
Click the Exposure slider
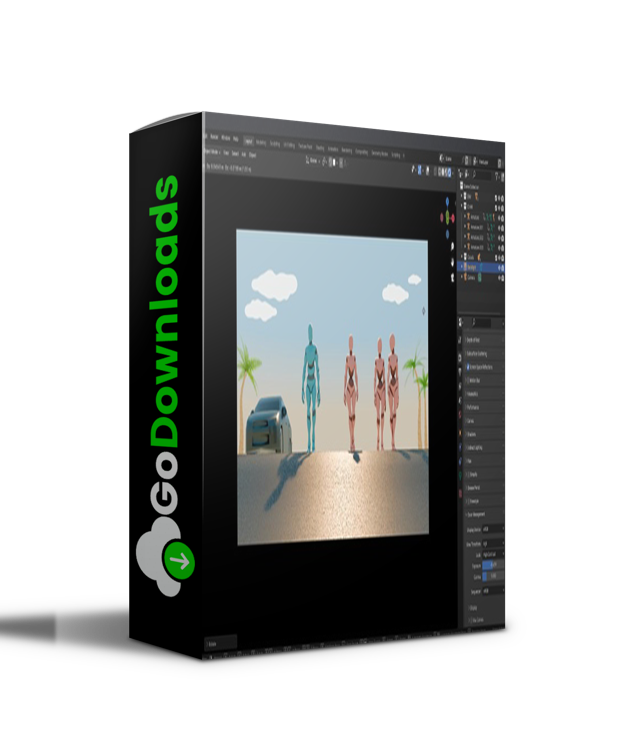click(x=492, y=565)
